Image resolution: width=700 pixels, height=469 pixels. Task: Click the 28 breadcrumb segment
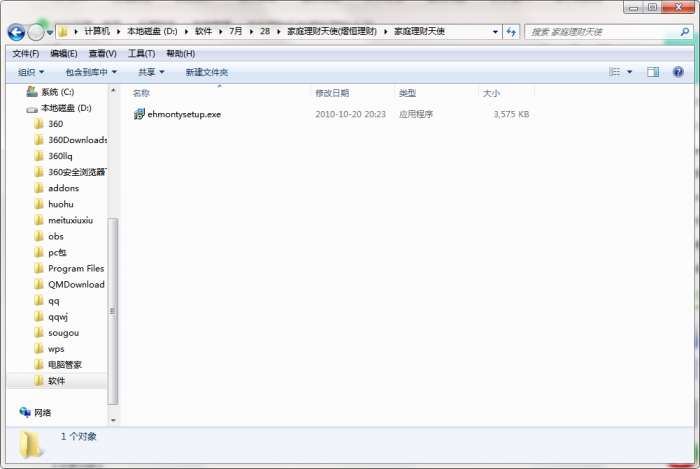coord(265,31)
